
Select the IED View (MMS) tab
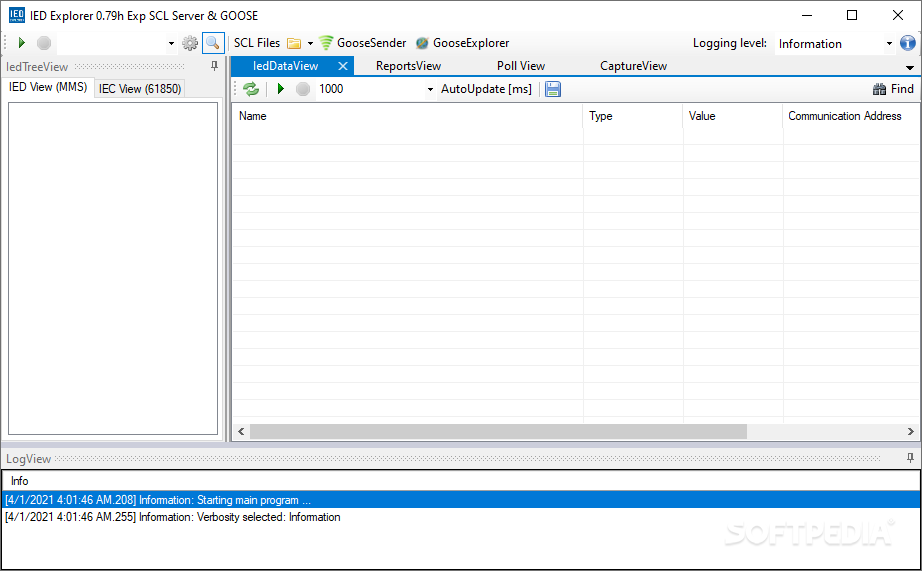48,87
